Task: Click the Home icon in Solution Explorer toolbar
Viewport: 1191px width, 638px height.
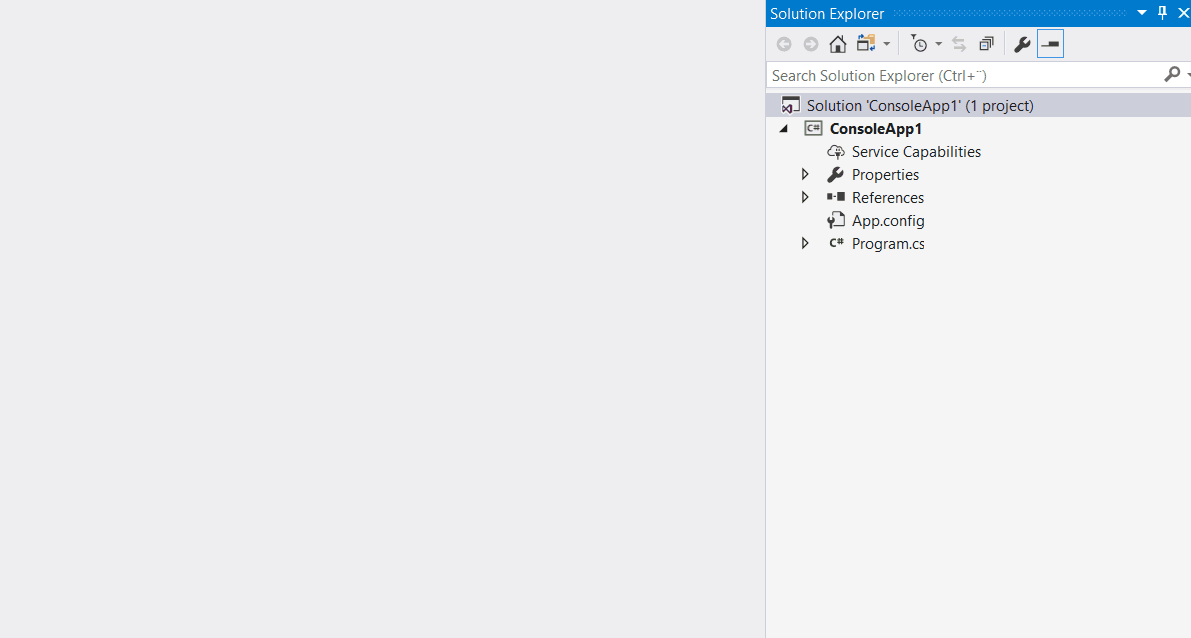Action: coord(837,43)
